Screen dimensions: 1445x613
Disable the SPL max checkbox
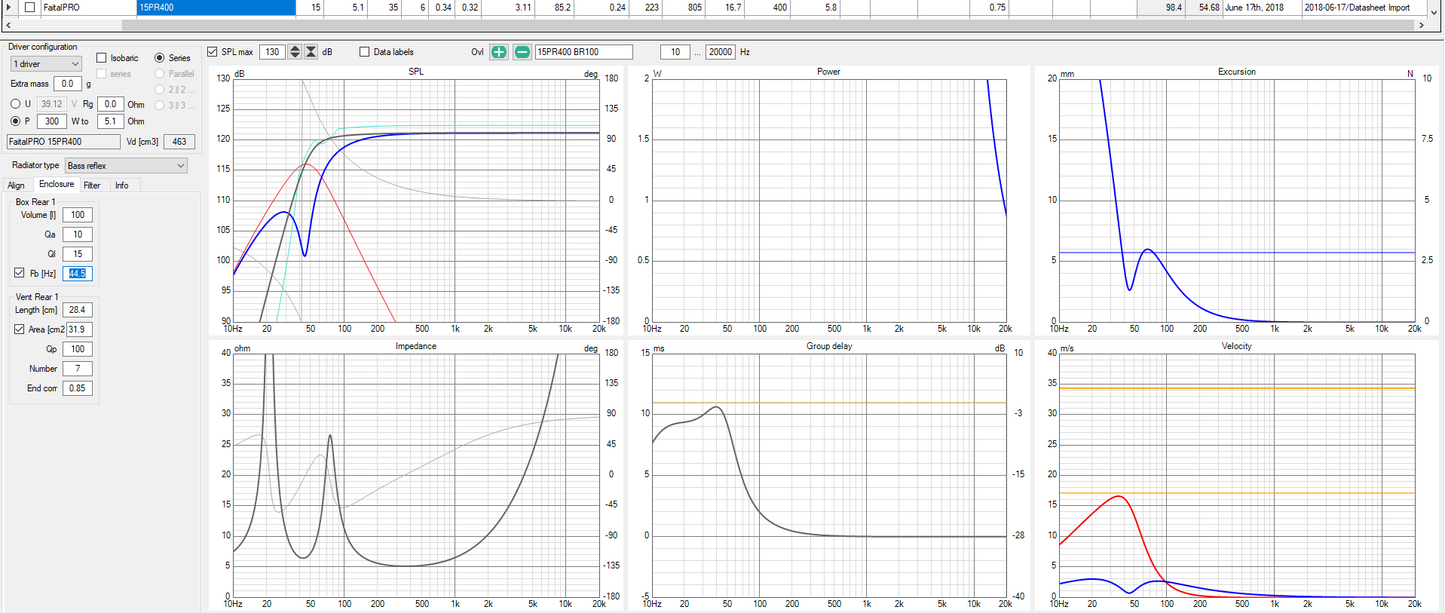click(x=212, y=52)
